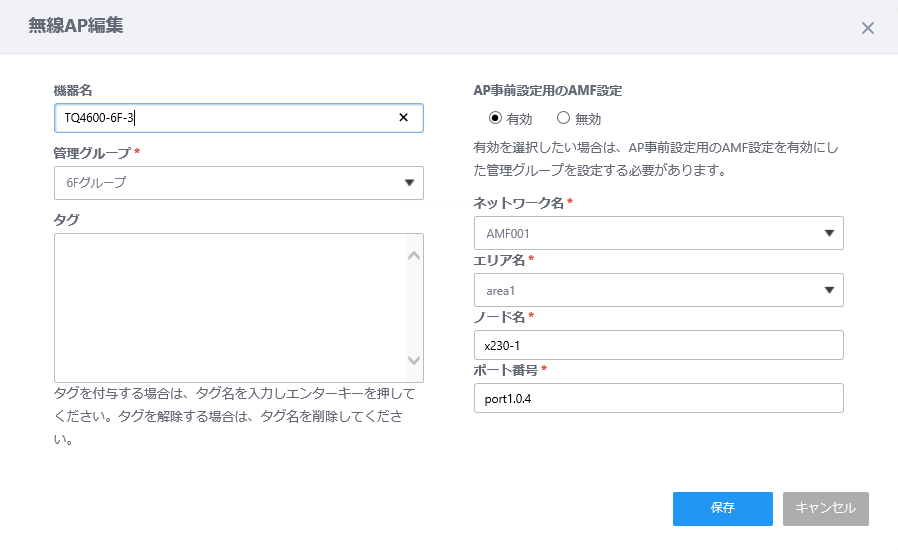Image resolution: width=898 pixels, height=550 pixels.
Task: Close the 無線AP編集 dialog
Action: coord(868,28)
